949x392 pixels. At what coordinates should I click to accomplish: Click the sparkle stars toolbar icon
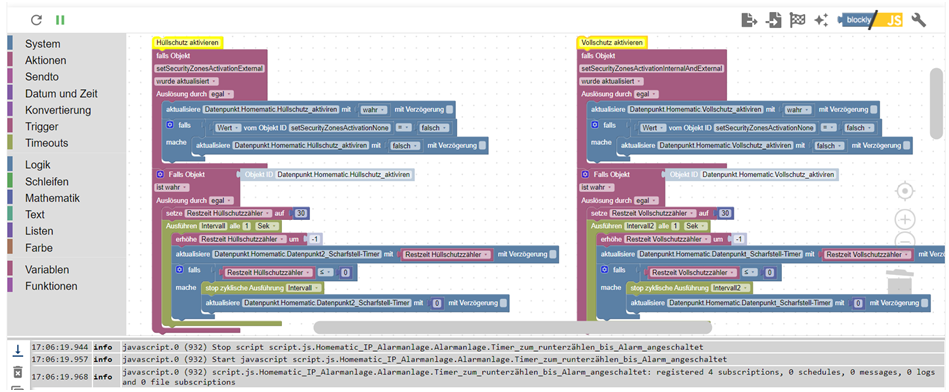(821, 20)
